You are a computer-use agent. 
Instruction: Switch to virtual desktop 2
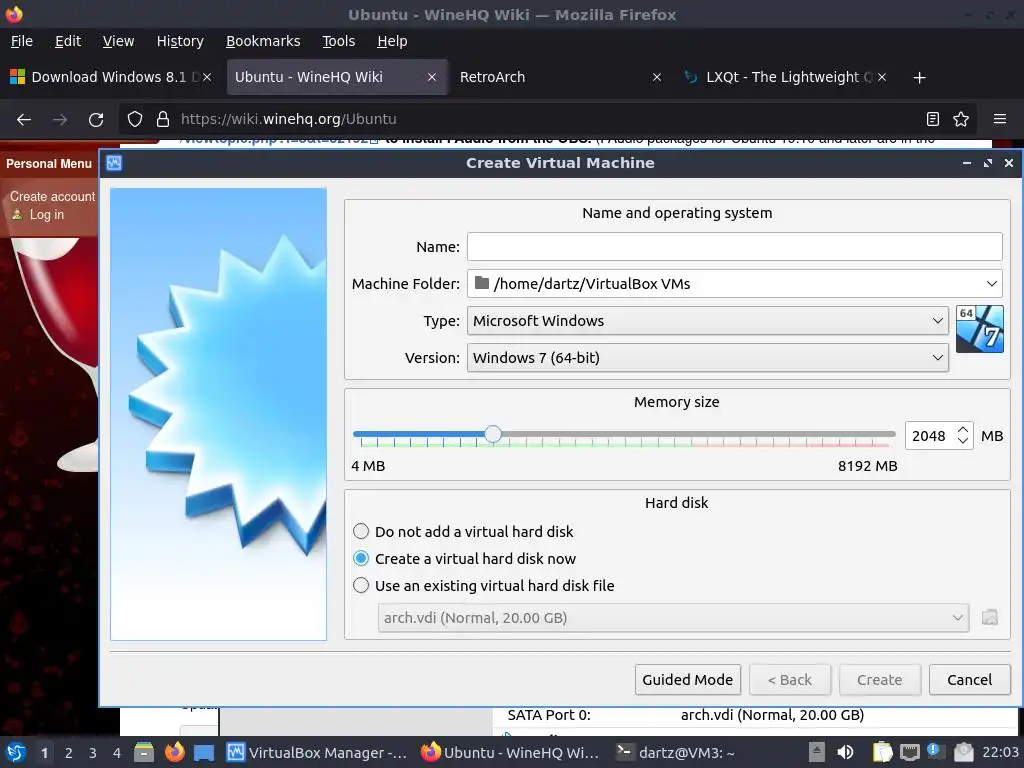(x=69, y=753)
